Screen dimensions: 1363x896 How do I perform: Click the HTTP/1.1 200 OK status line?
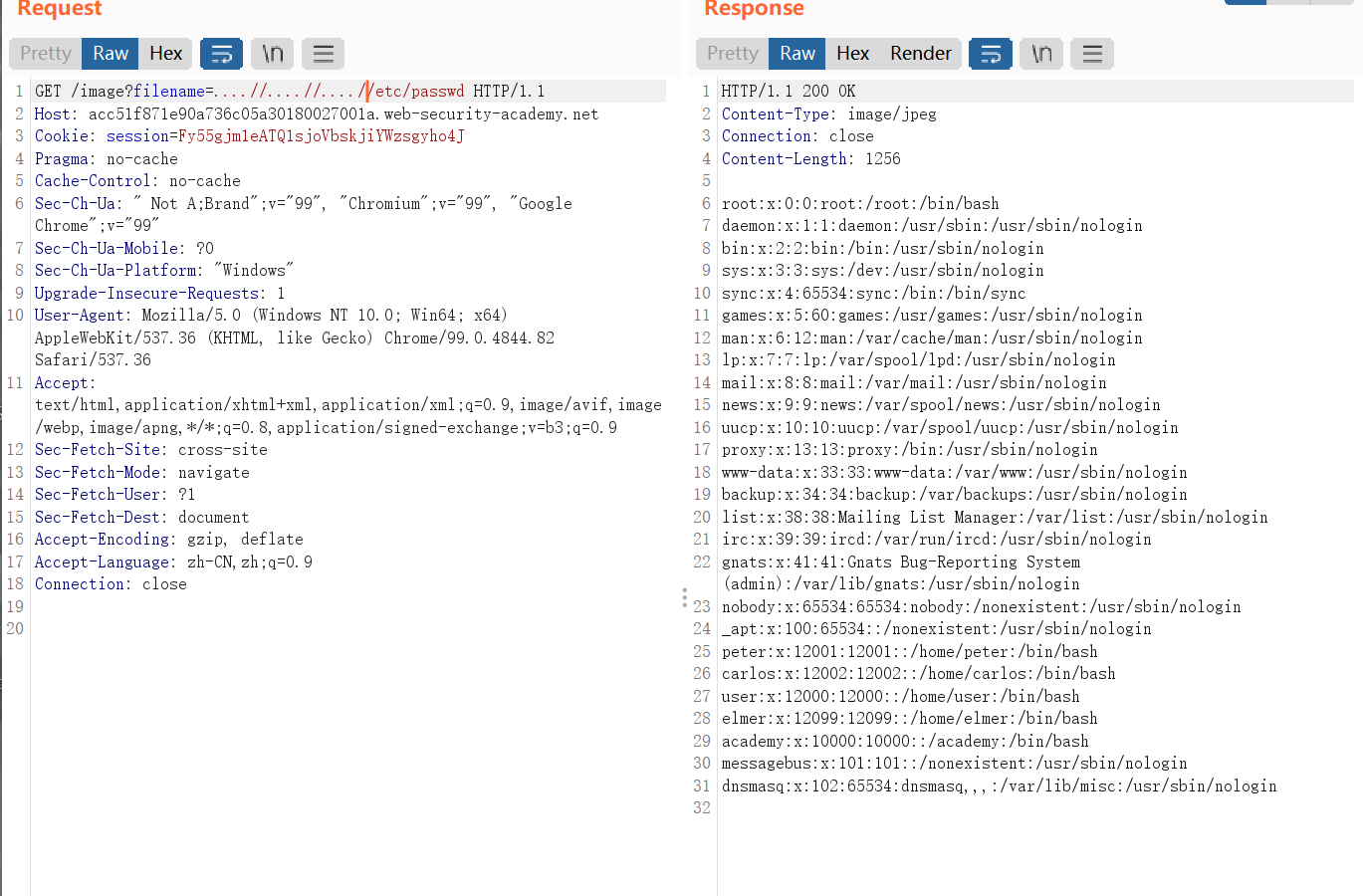pyautogui.click(x=789, y=92)
